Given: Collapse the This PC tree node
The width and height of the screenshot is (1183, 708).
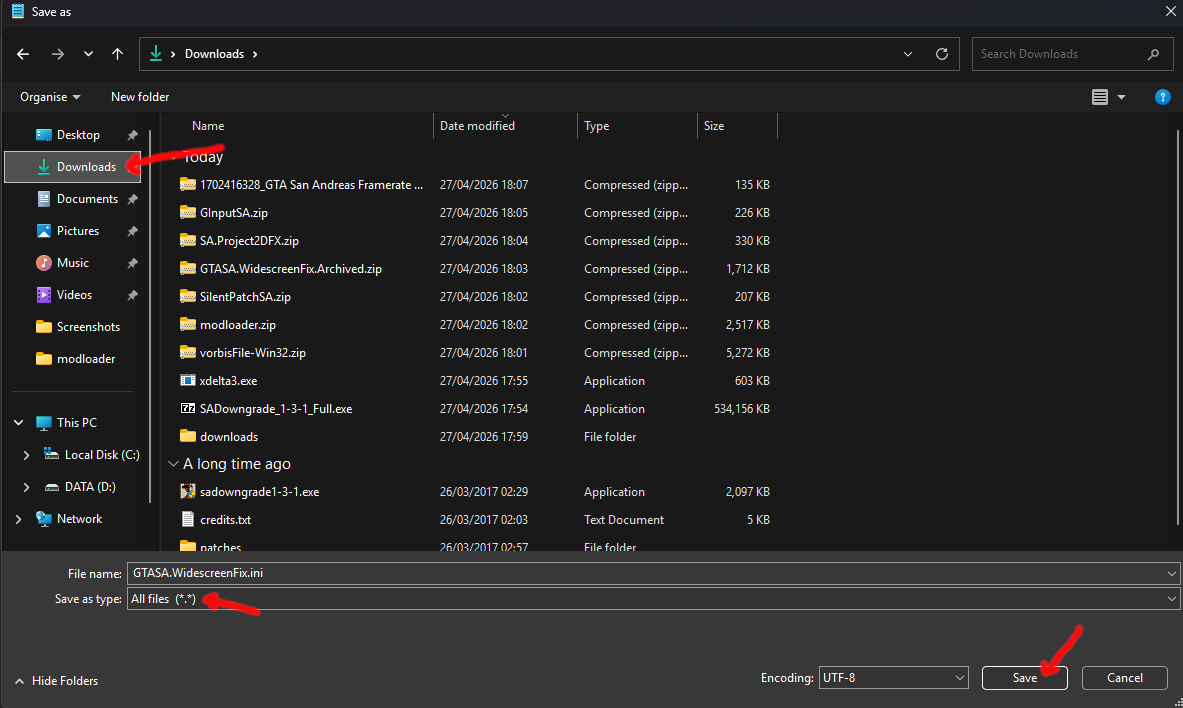Looking at the screenshot, I should point(19,423).
